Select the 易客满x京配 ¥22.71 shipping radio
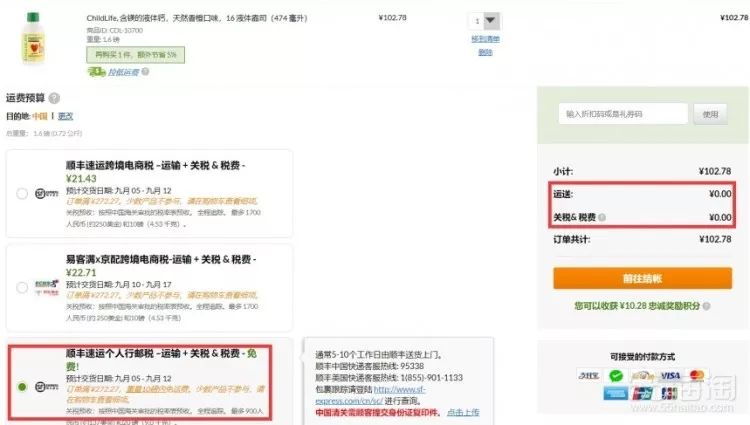The image size is (750, 425). click(22, 287)
